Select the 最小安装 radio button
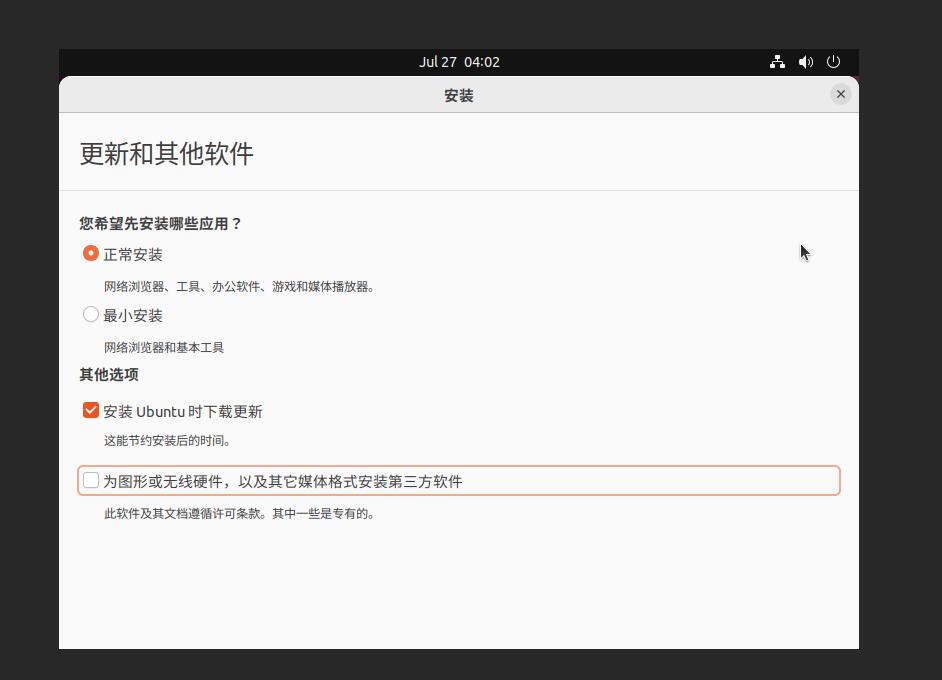Viewport: 942px width, 680px height. tap(91, 314)
